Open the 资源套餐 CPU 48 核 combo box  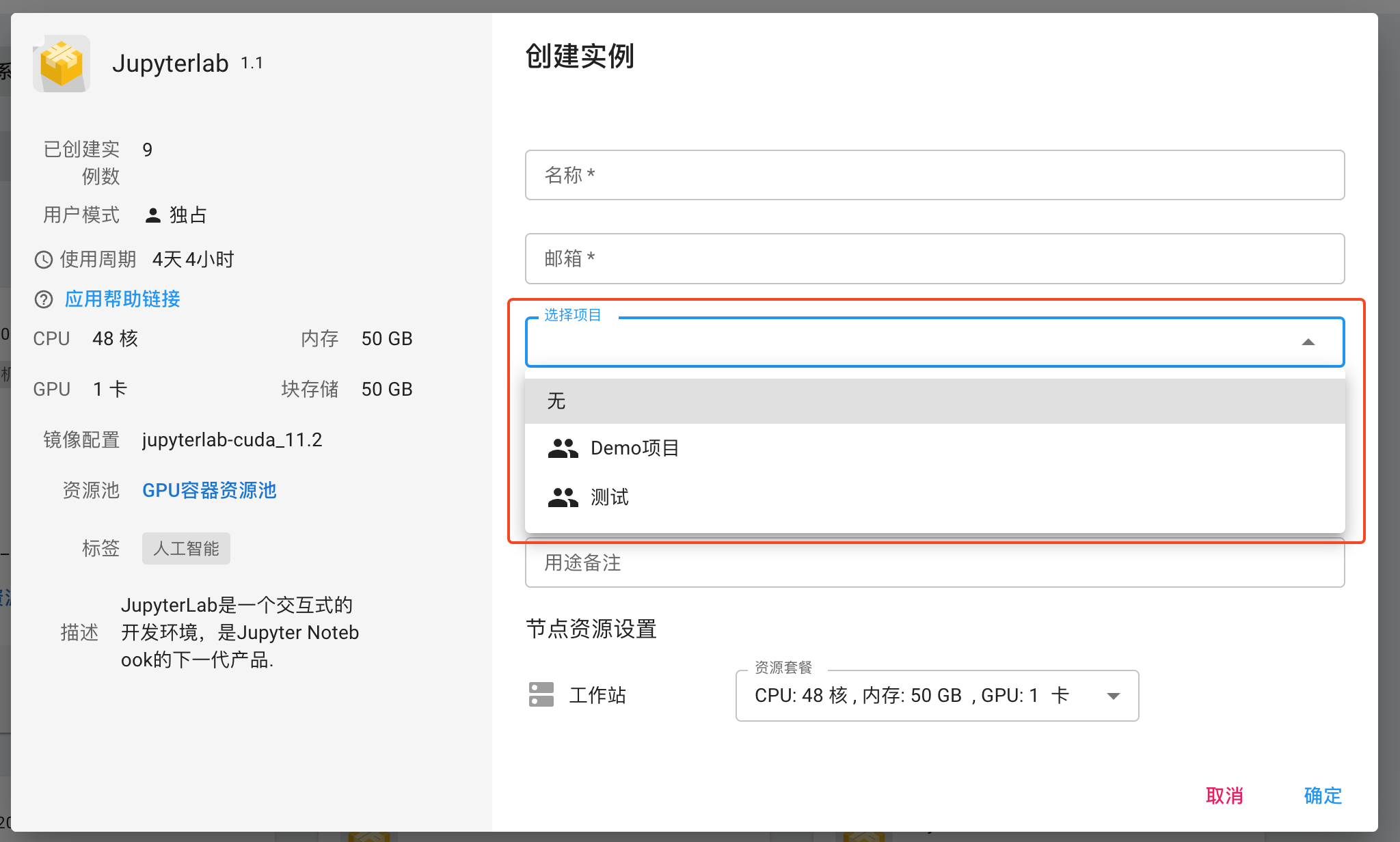point(937,696)
